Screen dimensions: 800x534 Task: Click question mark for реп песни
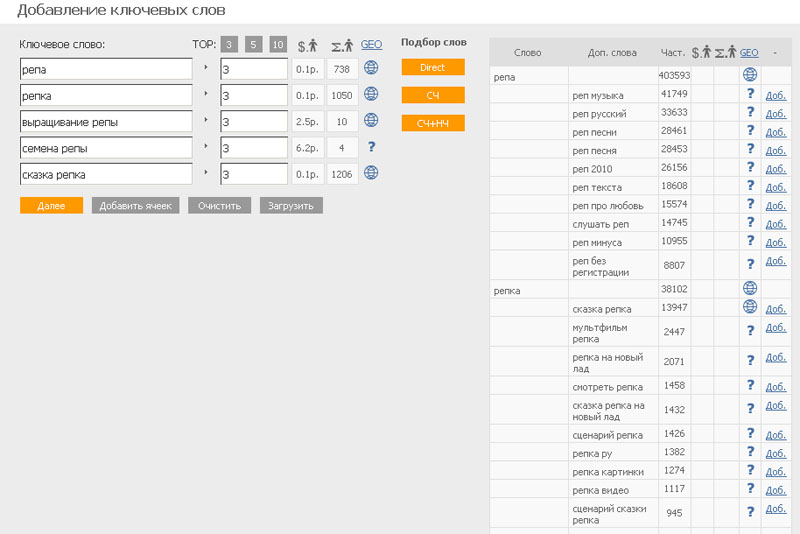coord(750,130)
